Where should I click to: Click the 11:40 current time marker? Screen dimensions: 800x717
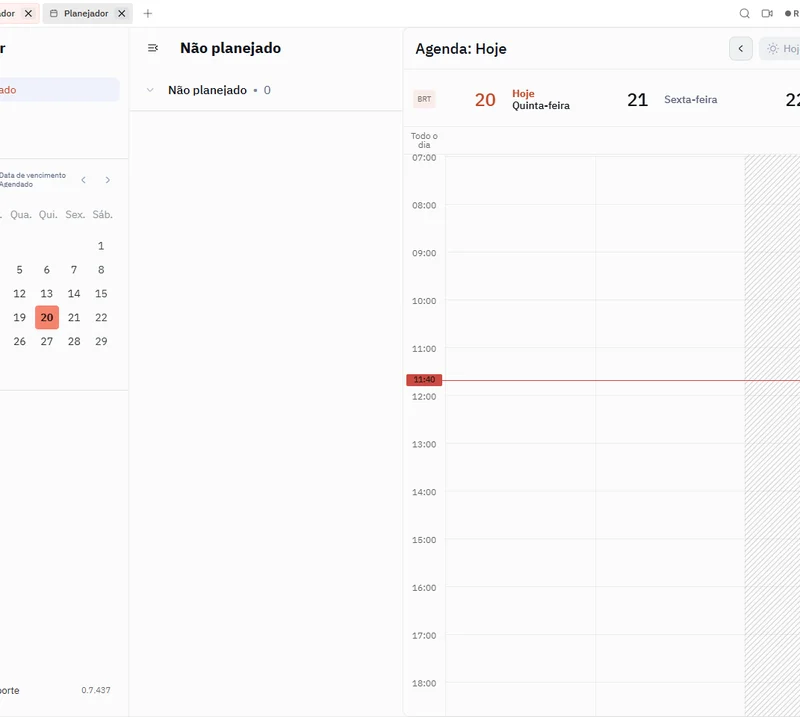[424, 380]
